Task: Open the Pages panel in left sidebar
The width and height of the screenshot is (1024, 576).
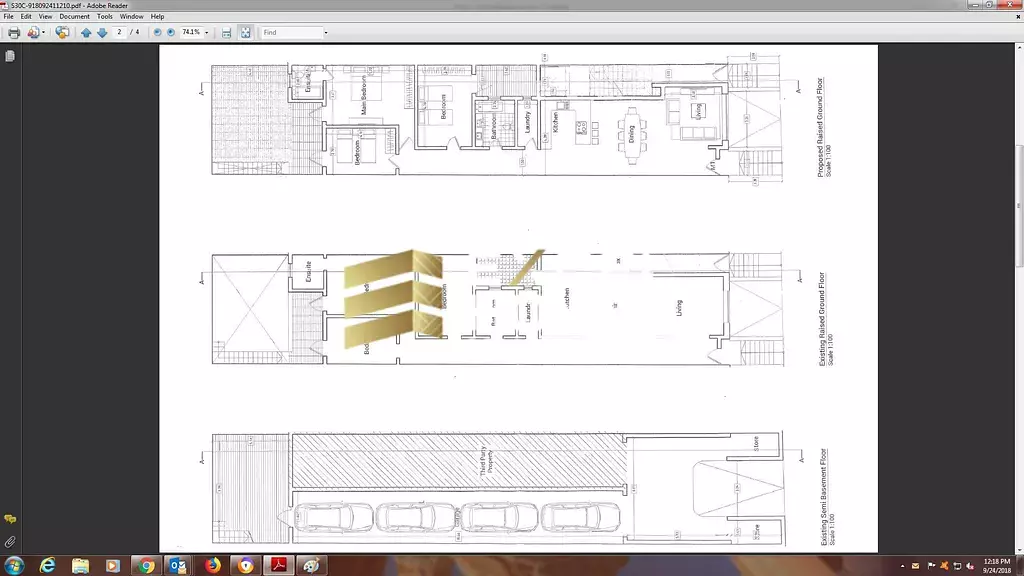Action: [10, 57]
